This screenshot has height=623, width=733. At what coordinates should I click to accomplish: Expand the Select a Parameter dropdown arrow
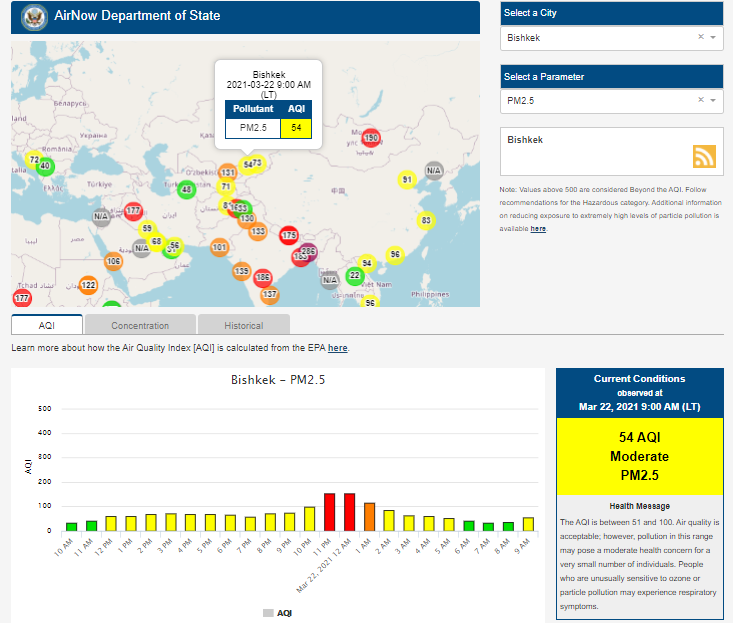(714, 100)
